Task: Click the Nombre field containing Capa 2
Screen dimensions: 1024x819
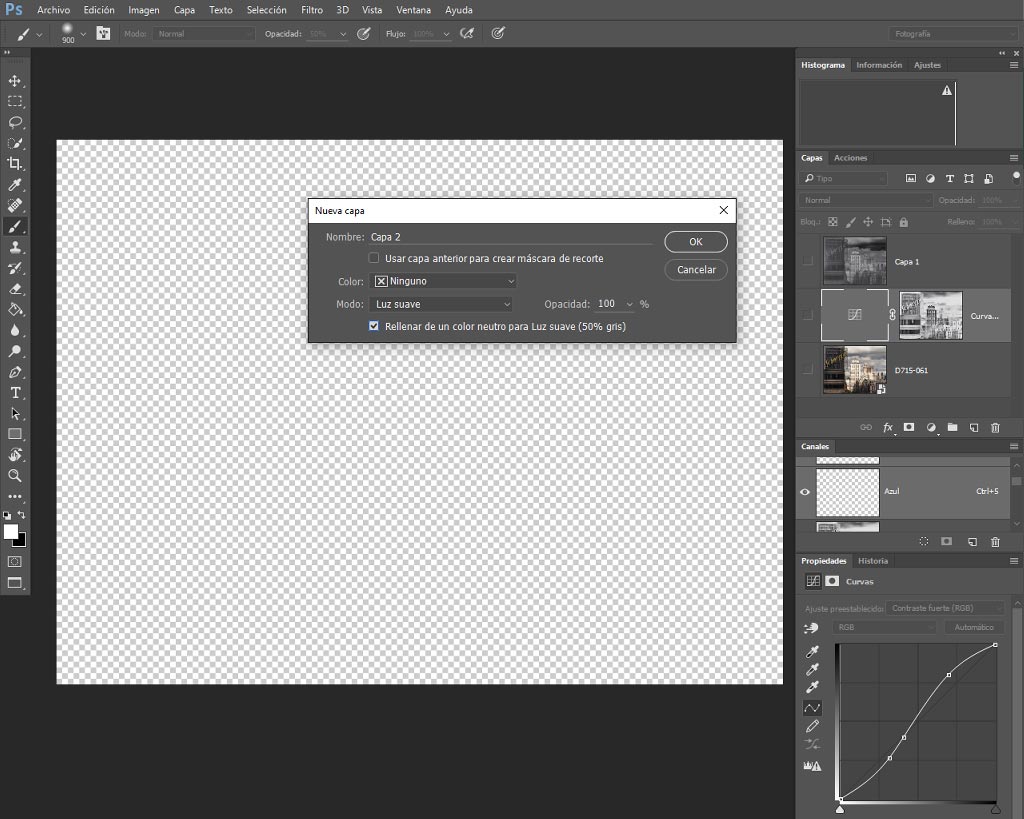Action: [511, 237]
